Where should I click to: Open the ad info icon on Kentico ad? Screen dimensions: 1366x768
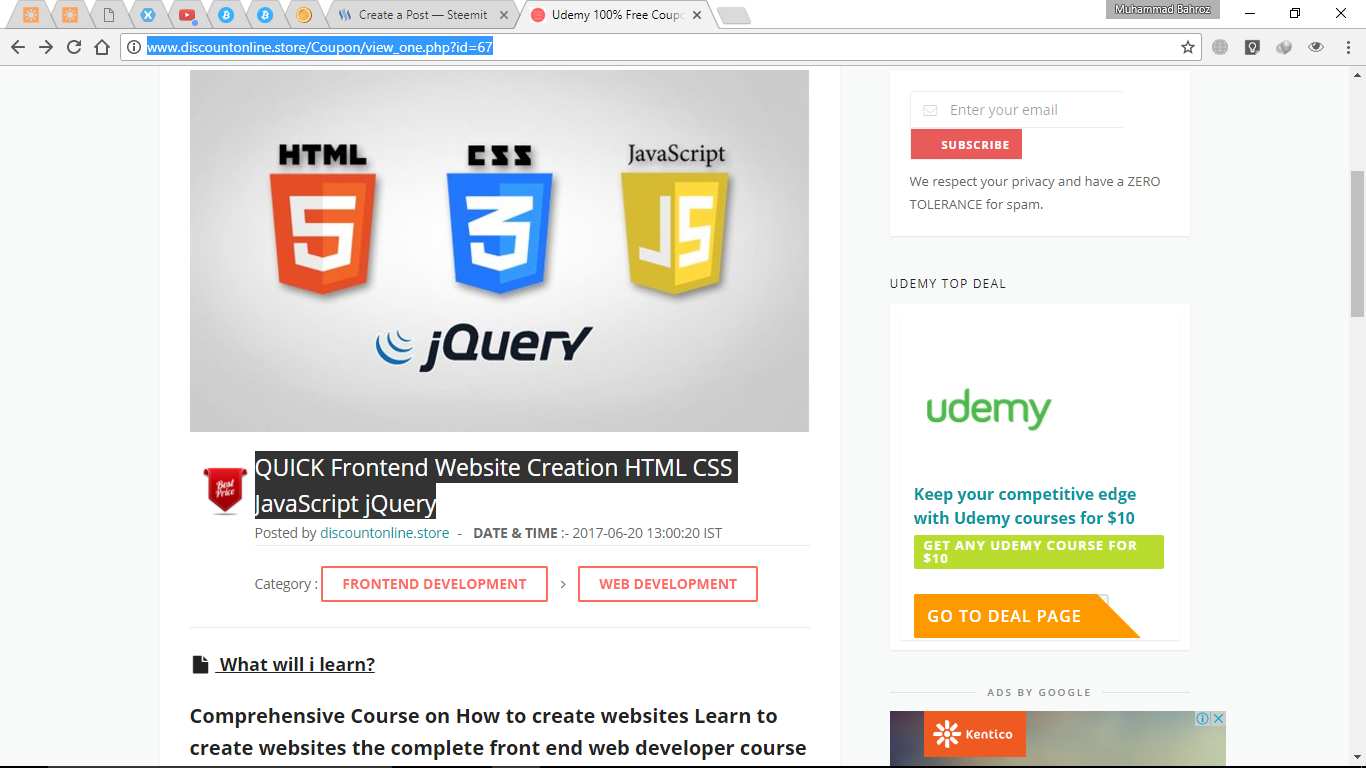[x=1203, y=718]
